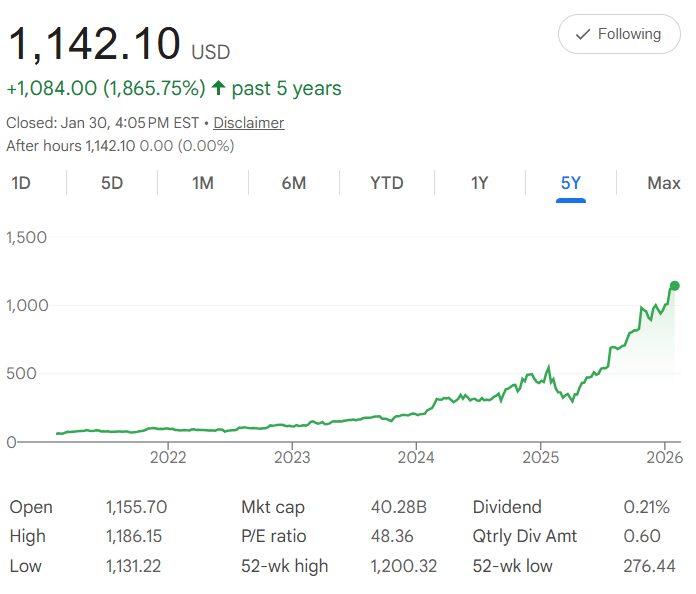Select the 1Y chart tab

[480, 183]
